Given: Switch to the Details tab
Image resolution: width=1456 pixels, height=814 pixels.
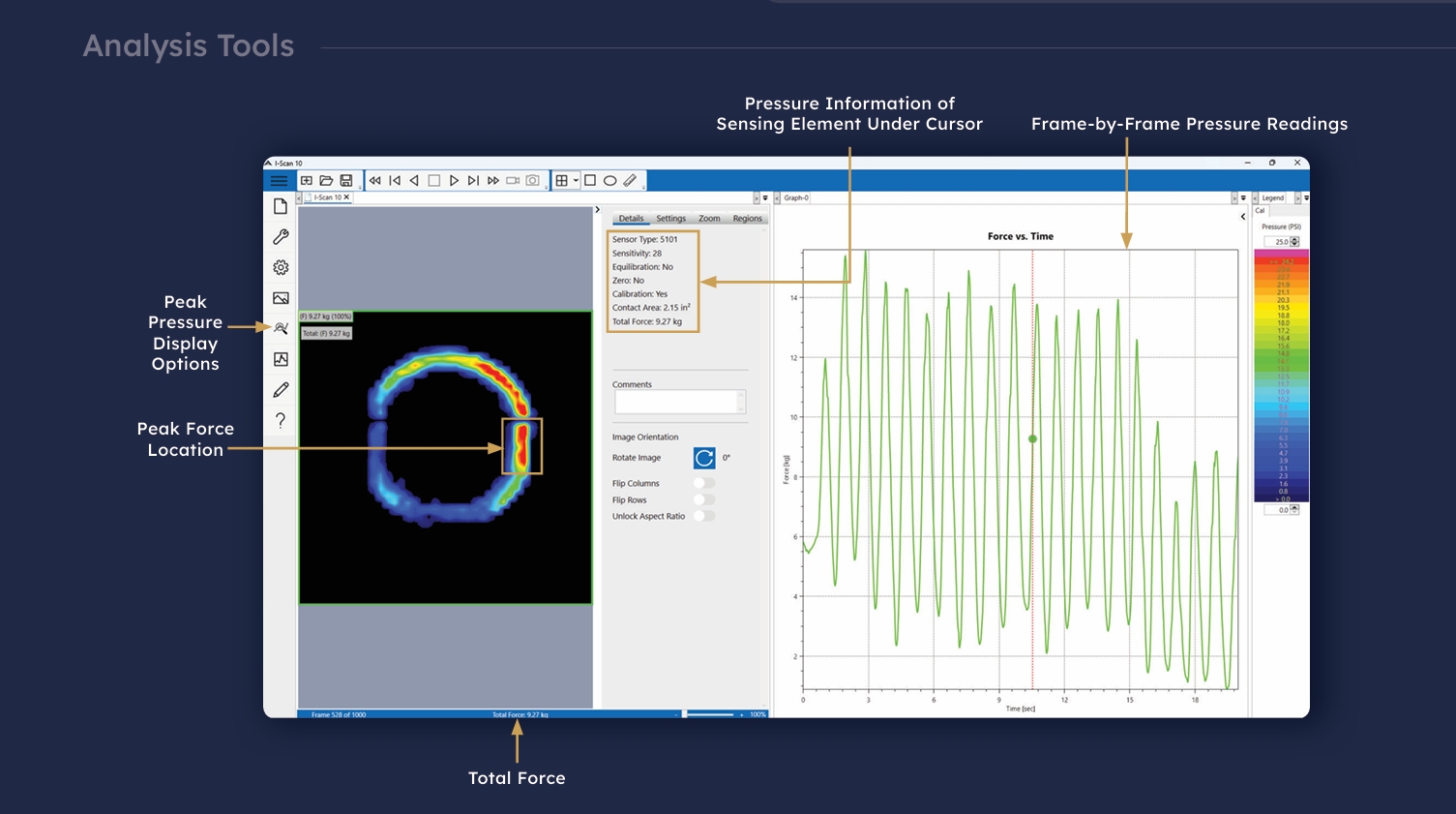Looking at the screenshot, I should pos(631,219).
